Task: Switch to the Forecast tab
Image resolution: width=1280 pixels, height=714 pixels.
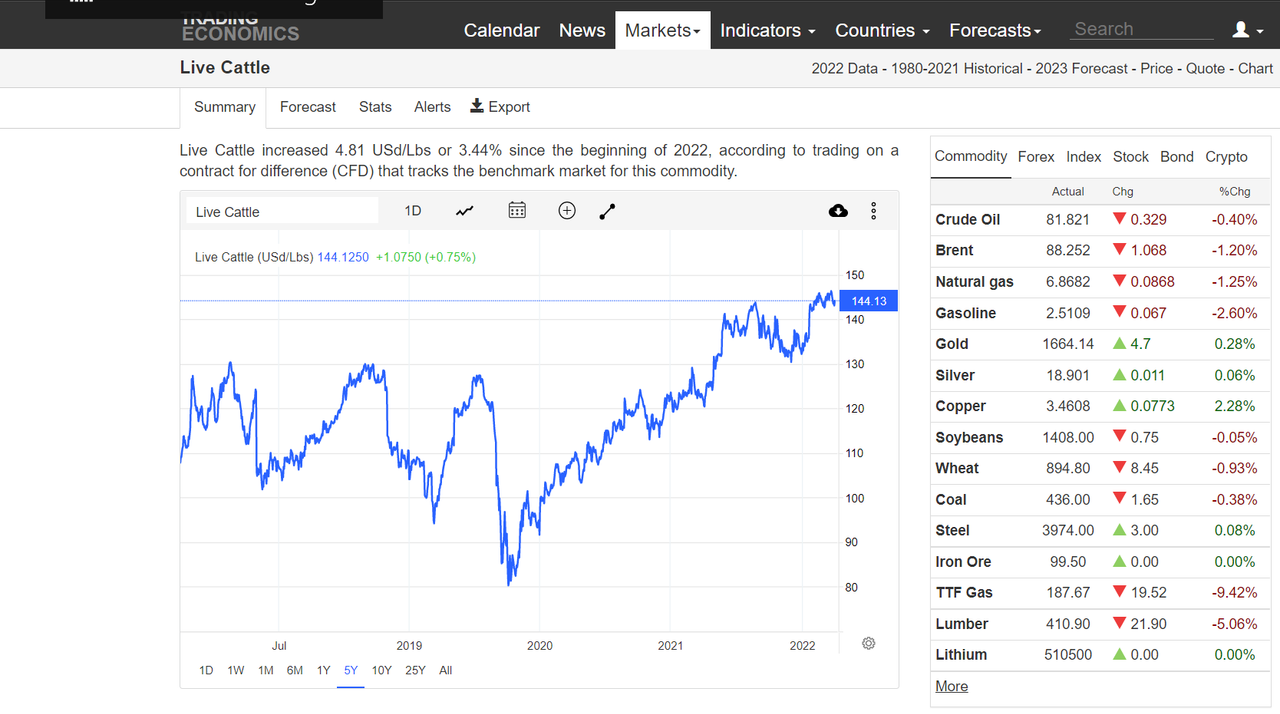Action: 308,107
